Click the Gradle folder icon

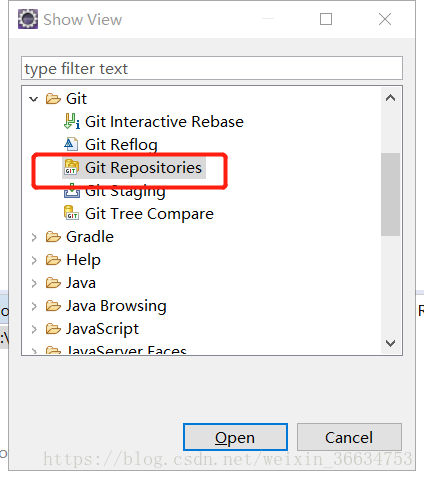pyautogui.click(x=53, y=237)
